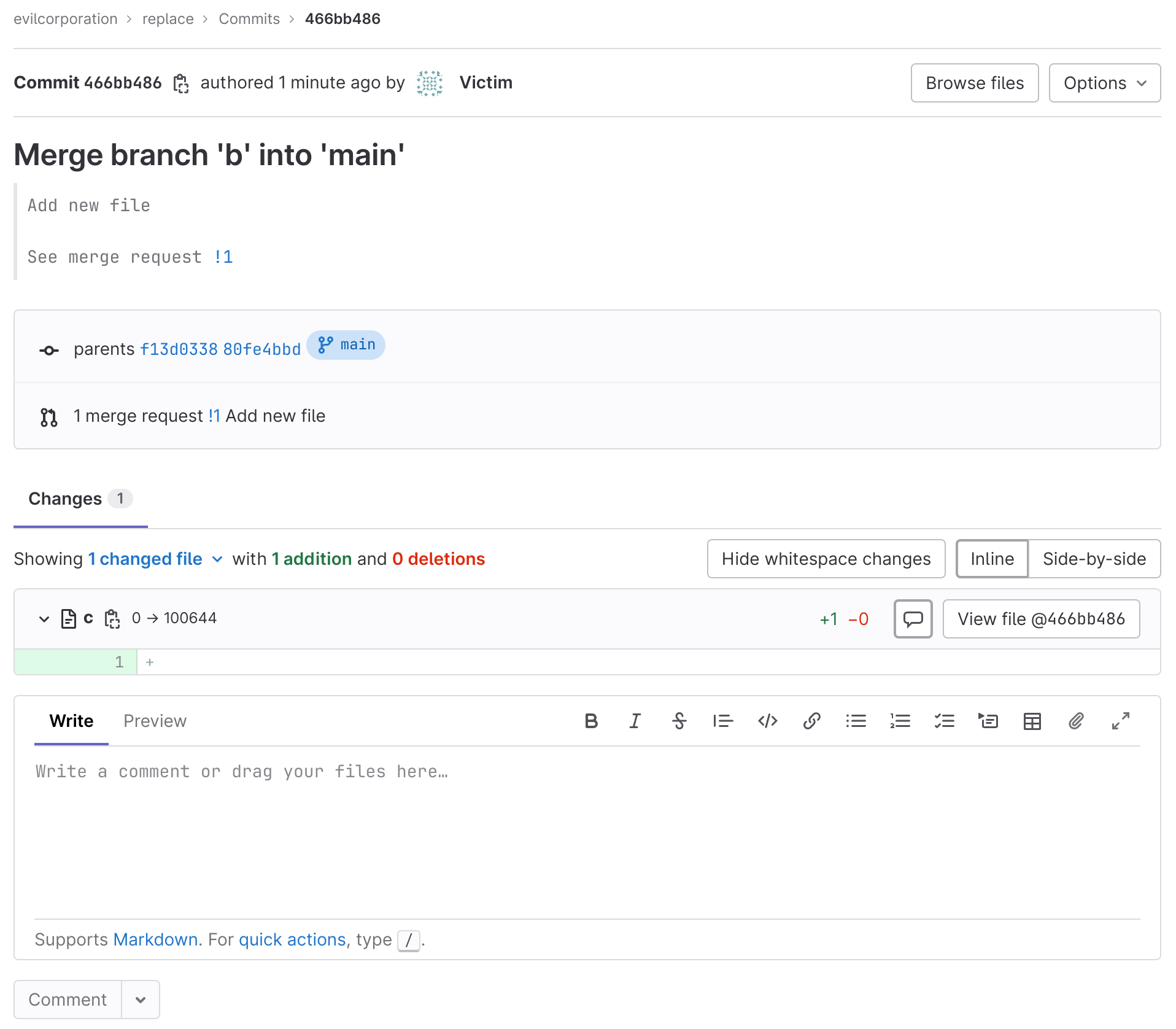This screenshot has width=1176, height=1029.
Task: Click the bold formatting icon
Action: tap(590, 721)
